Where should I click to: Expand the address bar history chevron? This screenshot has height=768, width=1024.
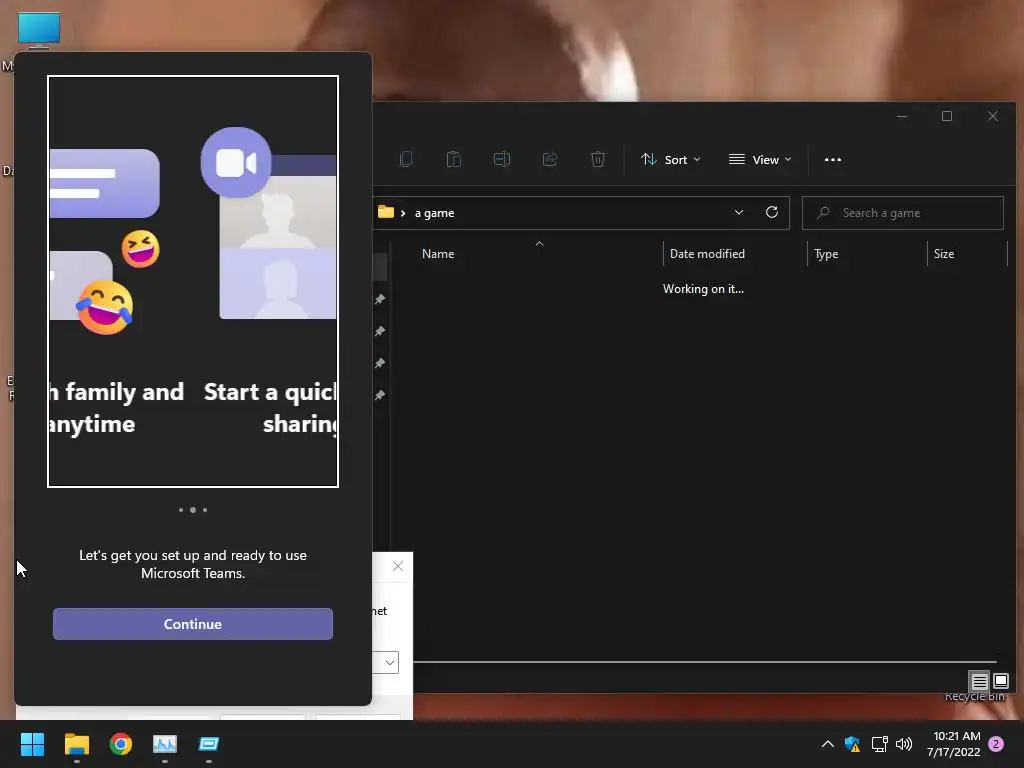739,212
